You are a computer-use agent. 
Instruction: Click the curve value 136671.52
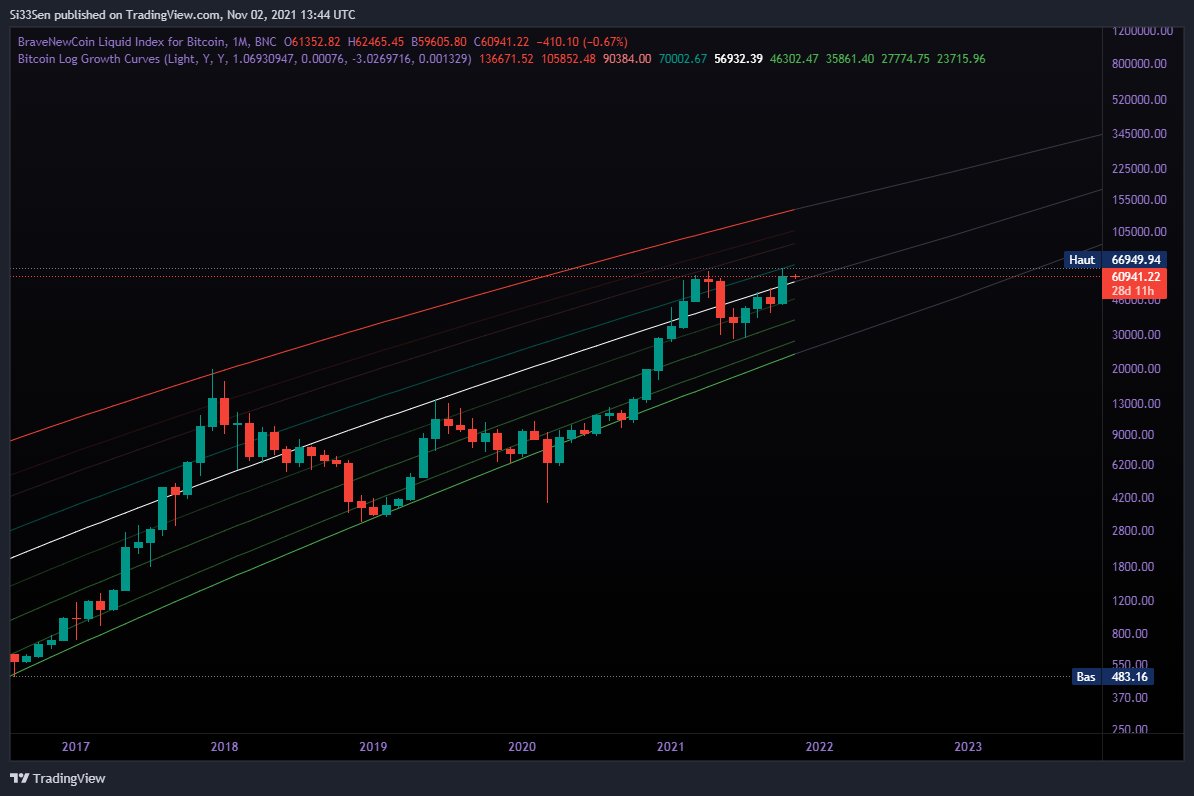506,59
